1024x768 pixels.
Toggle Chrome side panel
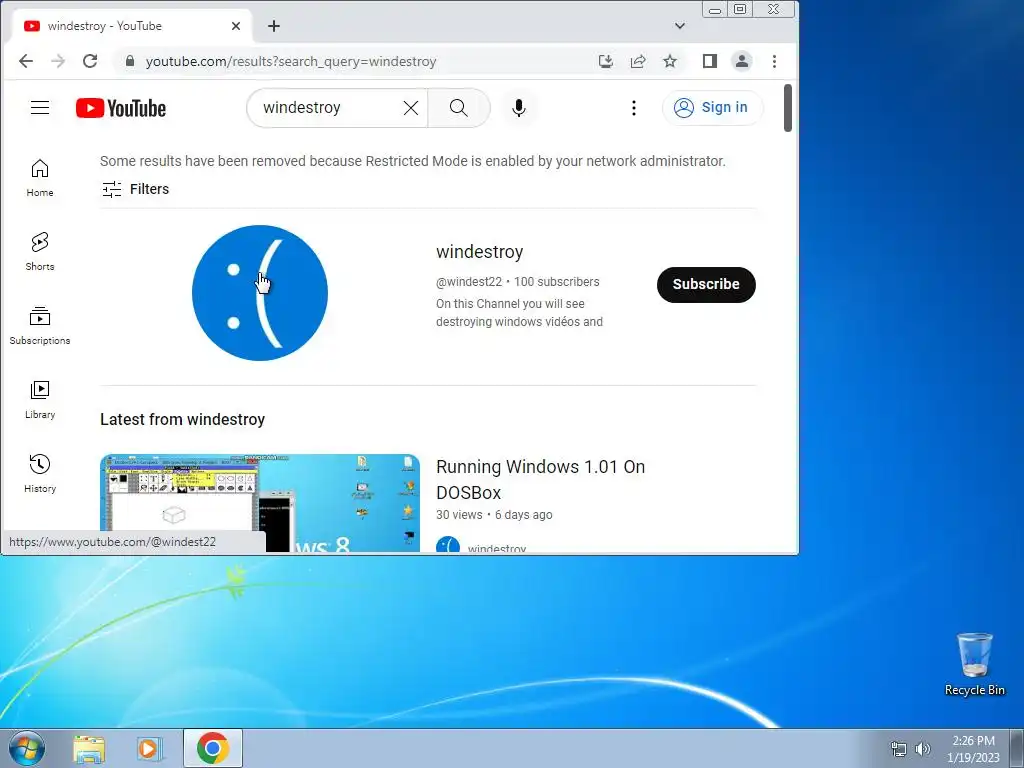[x=710, y=61]
